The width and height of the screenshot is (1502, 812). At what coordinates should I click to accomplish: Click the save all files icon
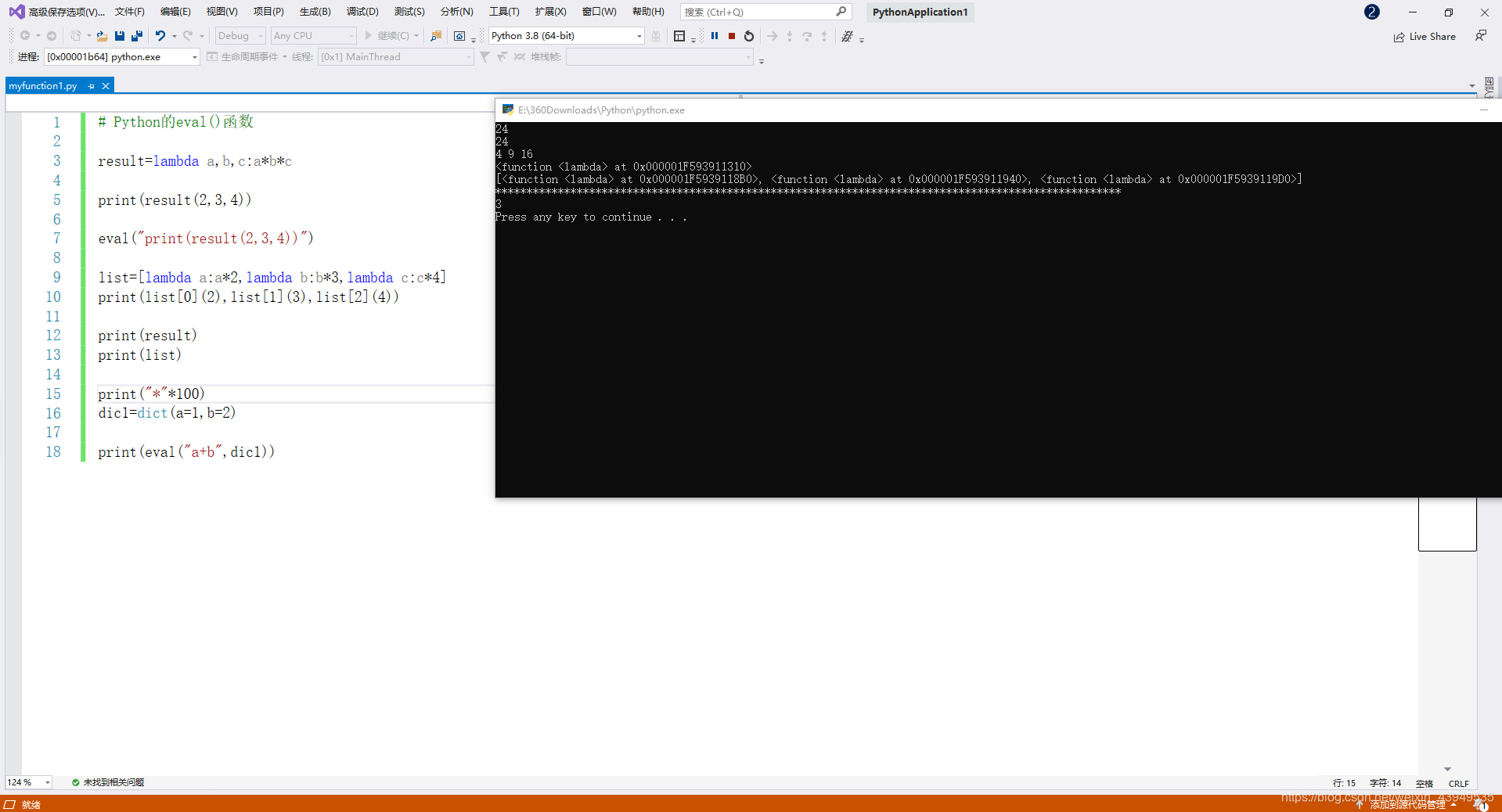click(x=137, y=36)
